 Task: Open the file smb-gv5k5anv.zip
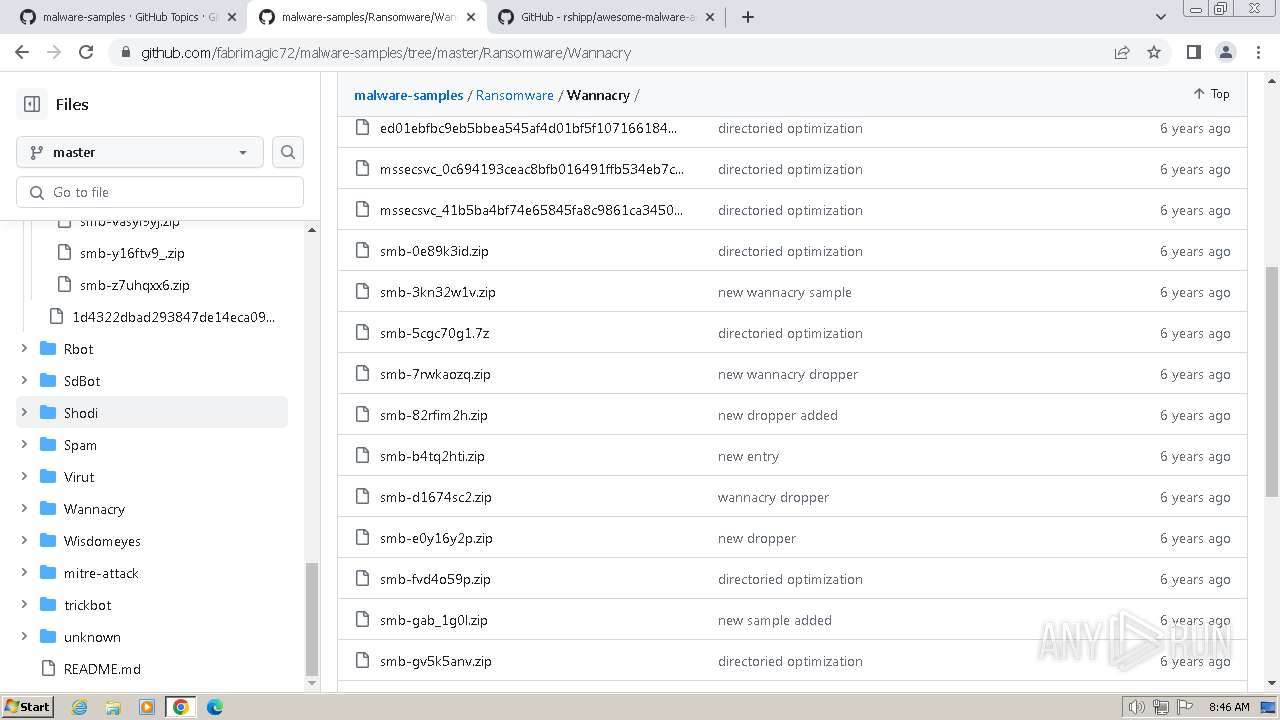(x=436, y=661)
